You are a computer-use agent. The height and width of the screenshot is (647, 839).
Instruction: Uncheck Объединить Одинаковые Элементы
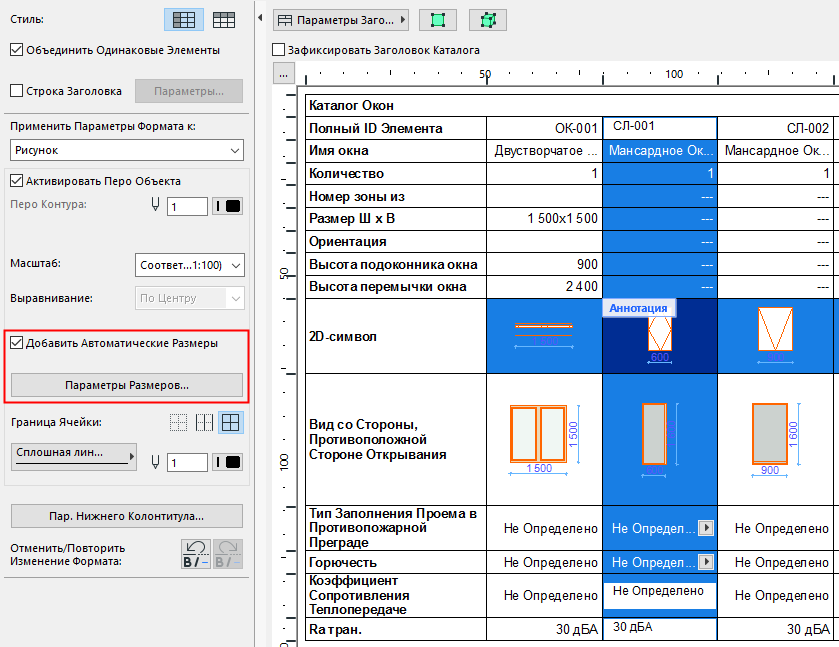pos(16,49)
